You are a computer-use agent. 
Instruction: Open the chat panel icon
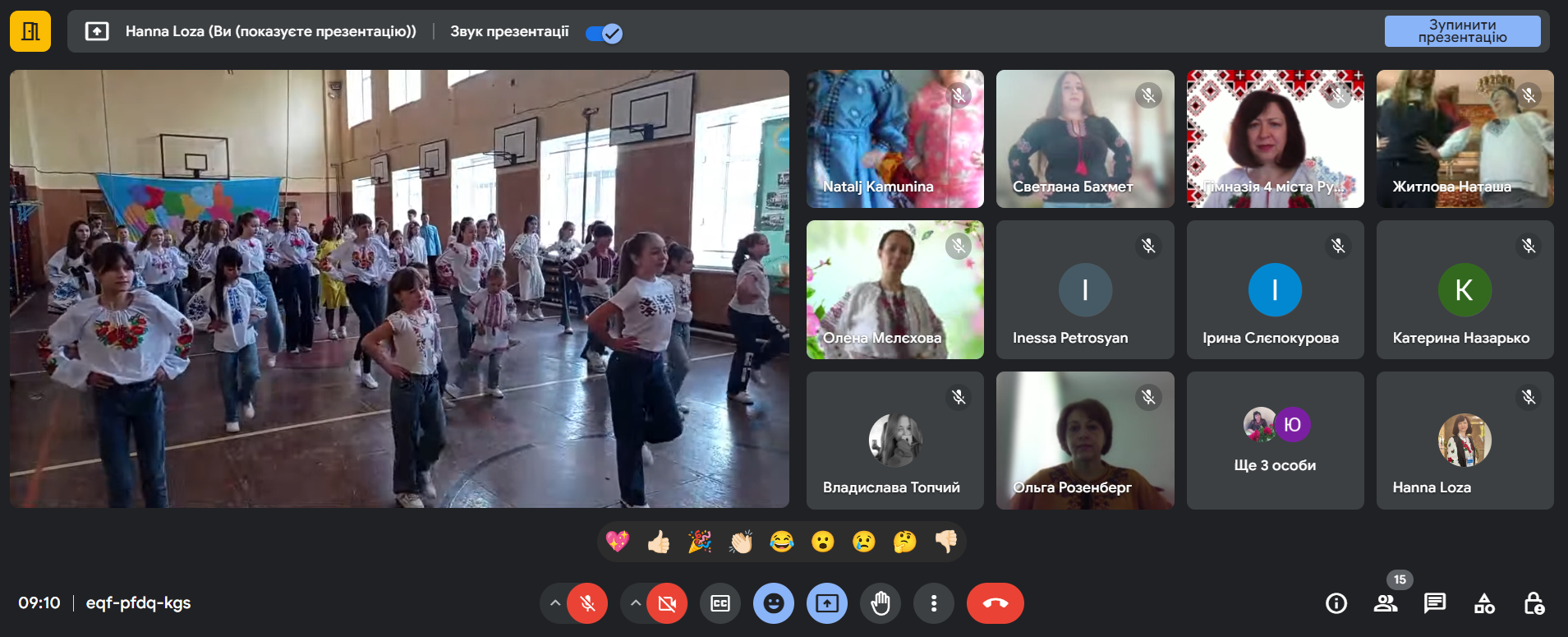pyautogui.click(x=1435, y=604)
